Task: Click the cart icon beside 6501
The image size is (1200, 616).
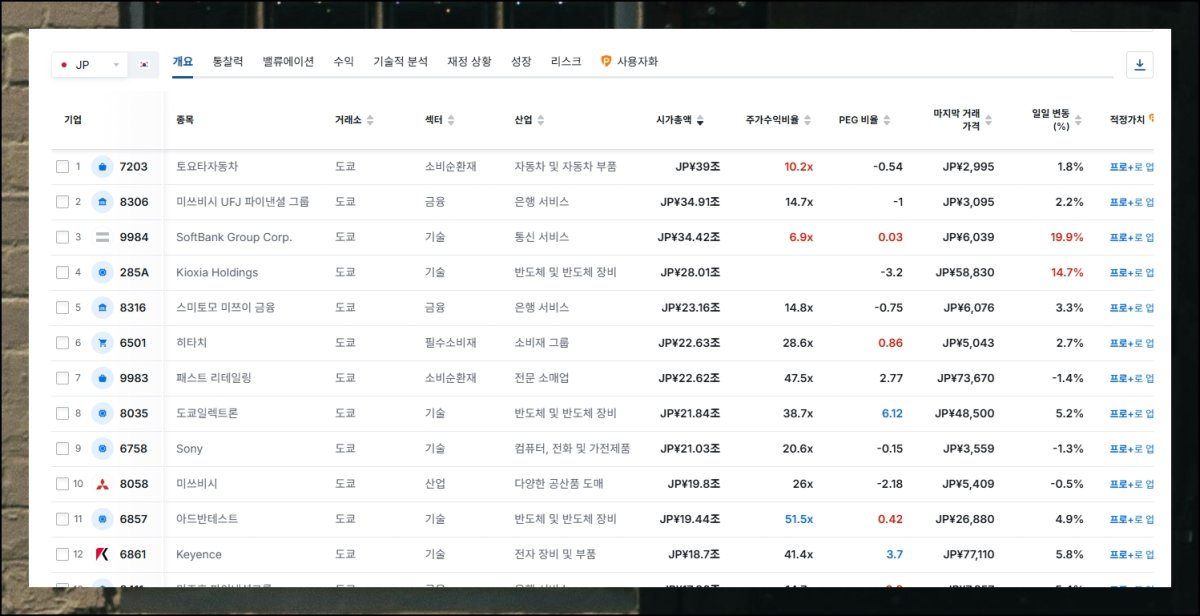Action: click(x=102, y=343)
